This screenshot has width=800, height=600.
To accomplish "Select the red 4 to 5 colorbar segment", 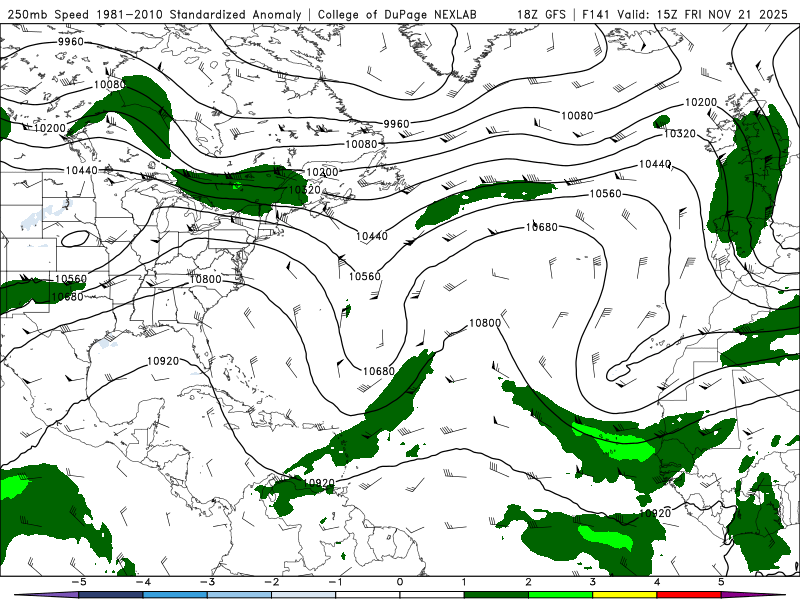I will (x=689, y=595).
